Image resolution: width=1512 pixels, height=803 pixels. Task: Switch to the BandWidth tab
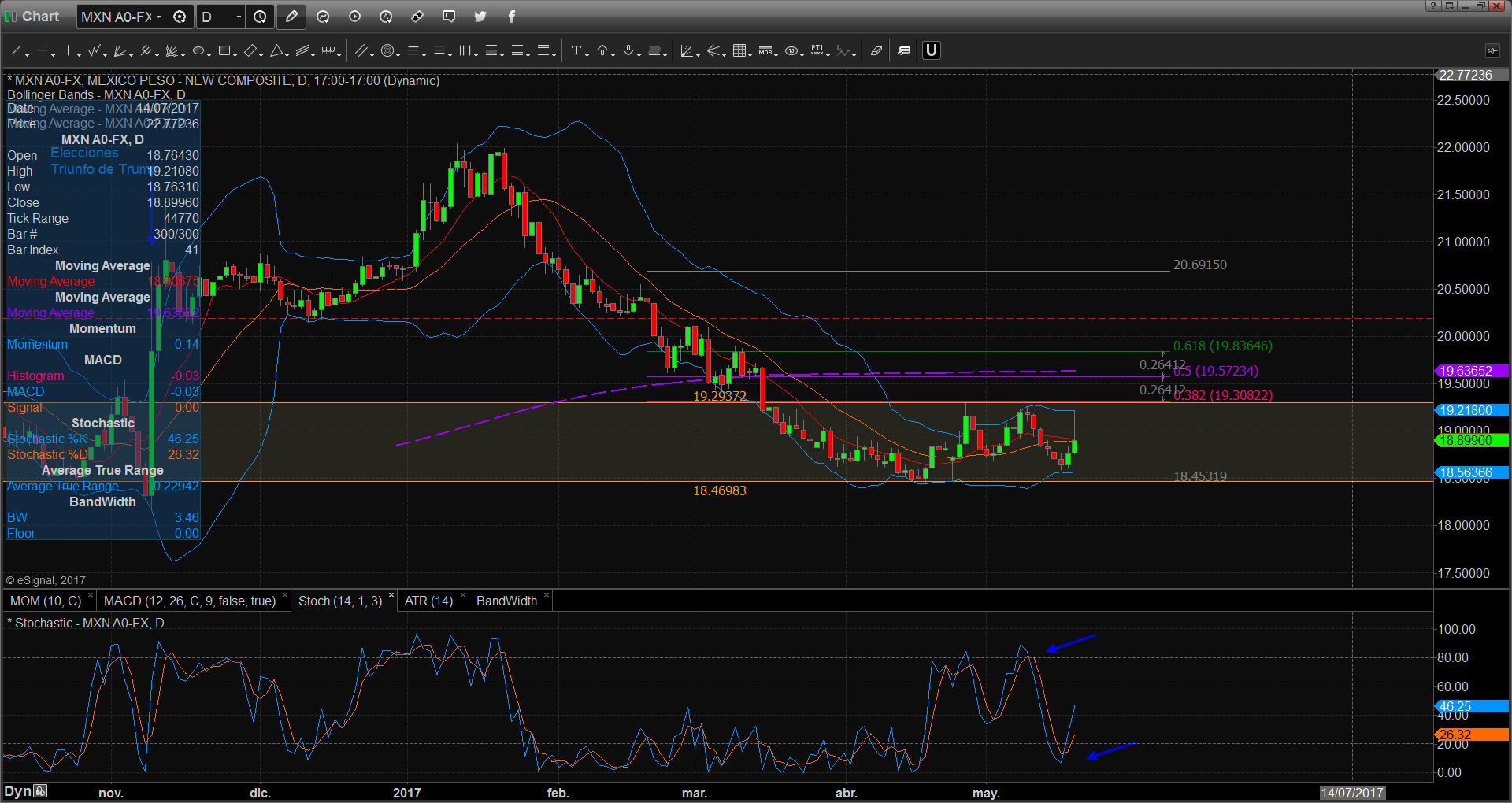(506, 601)
